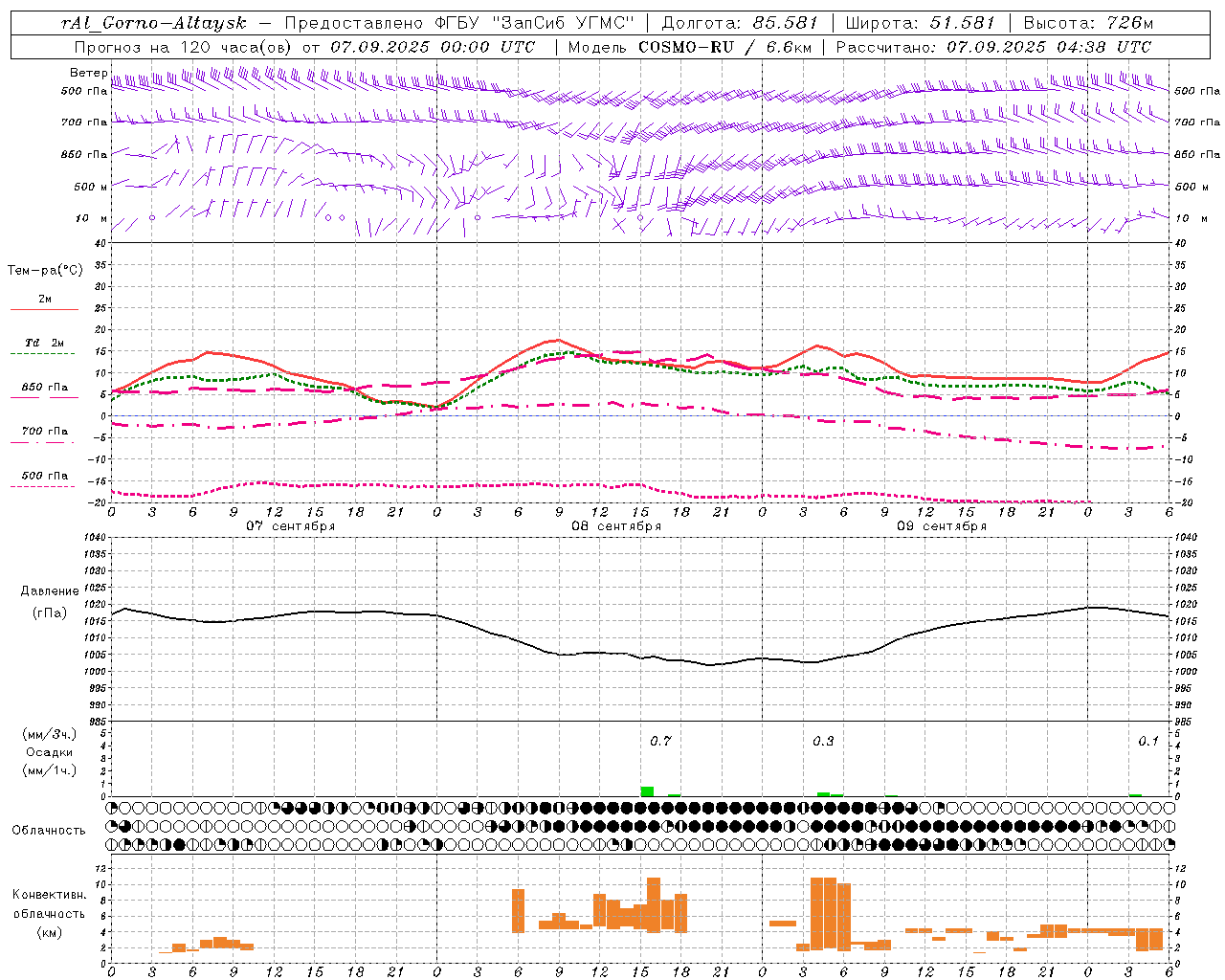Click the 500 м wind level label on left
Viewport: 1225px width, 980px height.
[x=91, y=187]
